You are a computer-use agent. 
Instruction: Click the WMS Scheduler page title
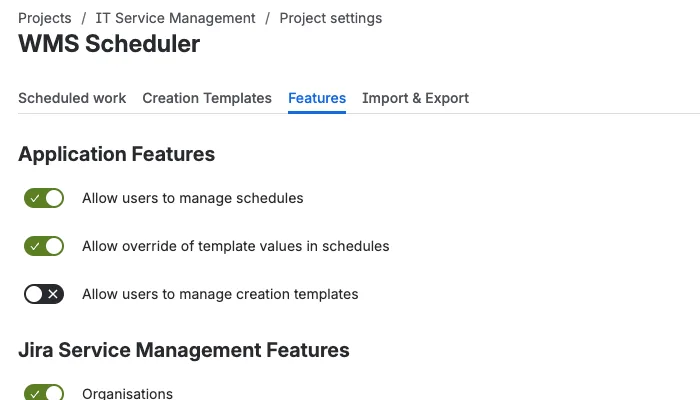point(109,44)
